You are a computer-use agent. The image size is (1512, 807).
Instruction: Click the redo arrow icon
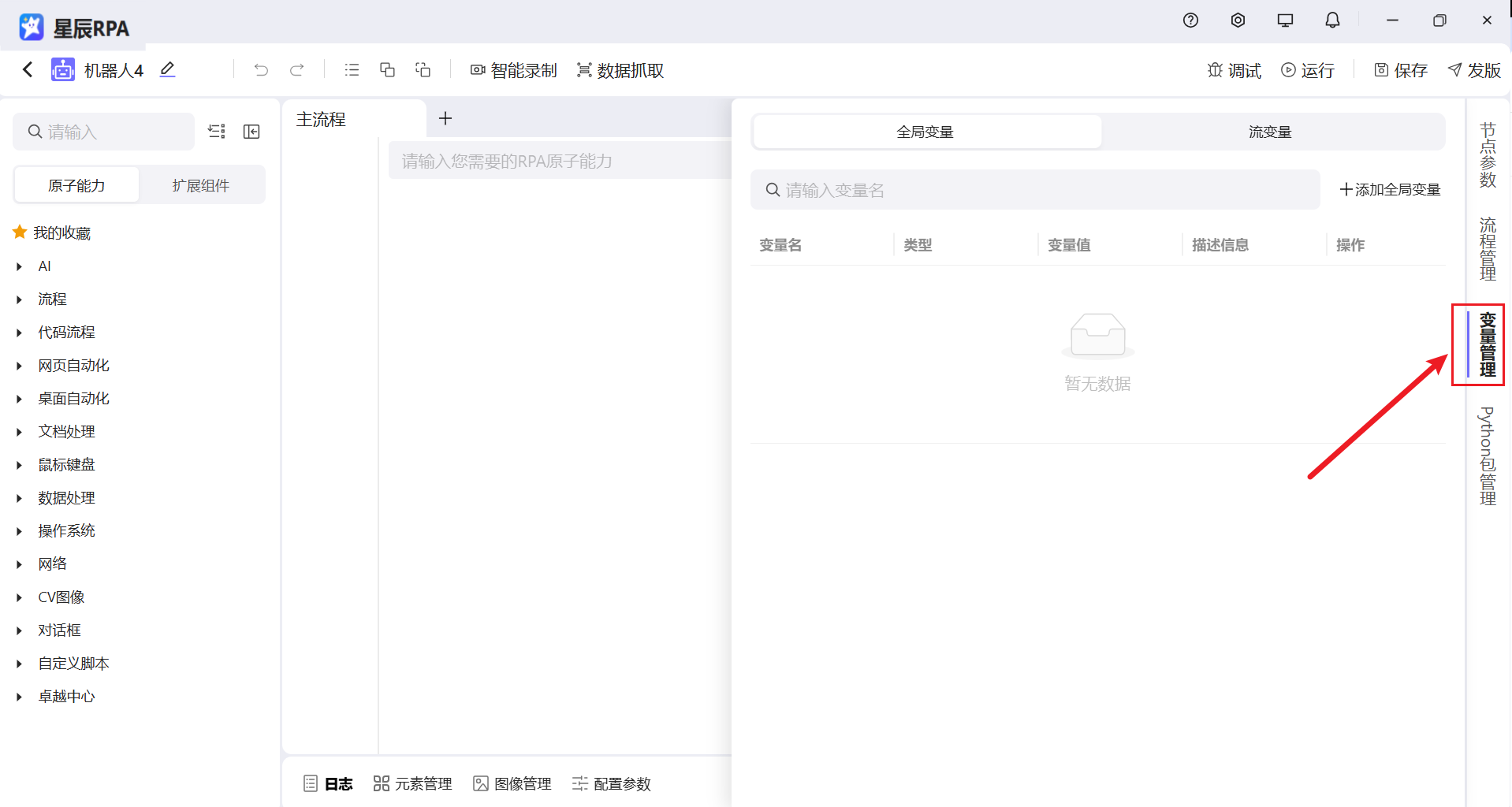(x=297, y=70)
